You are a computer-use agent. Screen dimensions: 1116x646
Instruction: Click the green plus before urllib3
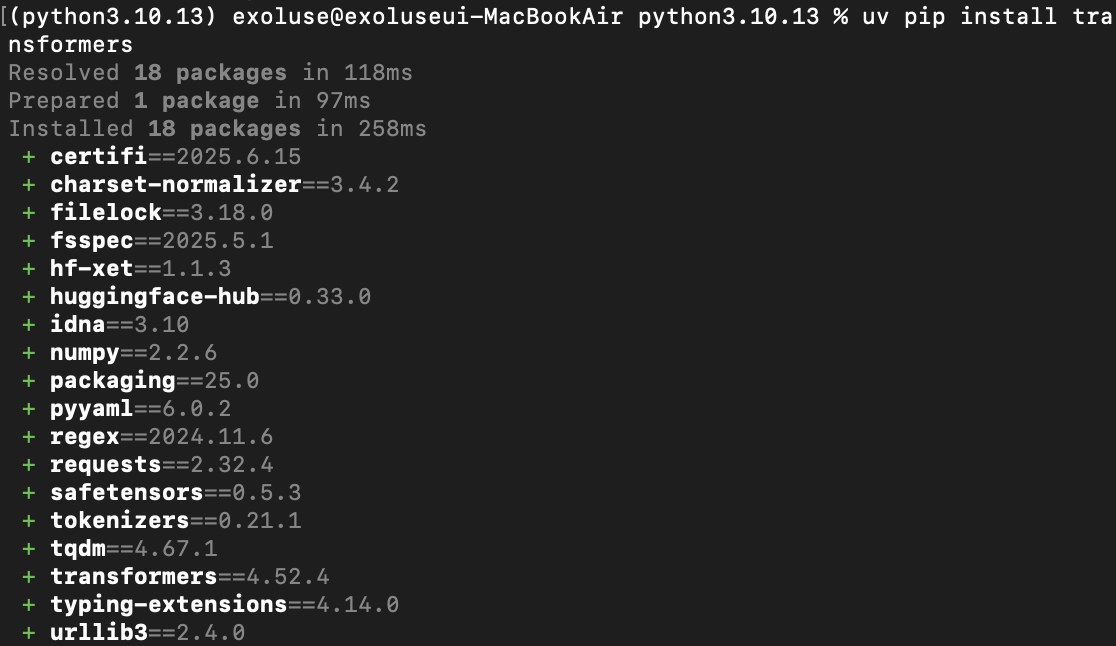coord(28,632)
